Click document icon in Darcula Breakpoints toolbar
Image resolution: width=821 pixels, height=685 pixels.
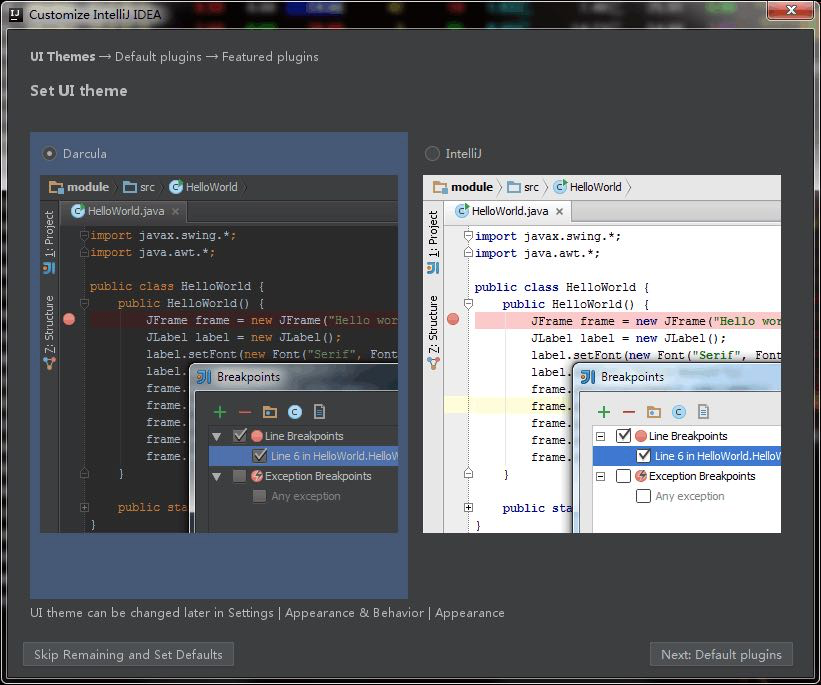[319, 412]
